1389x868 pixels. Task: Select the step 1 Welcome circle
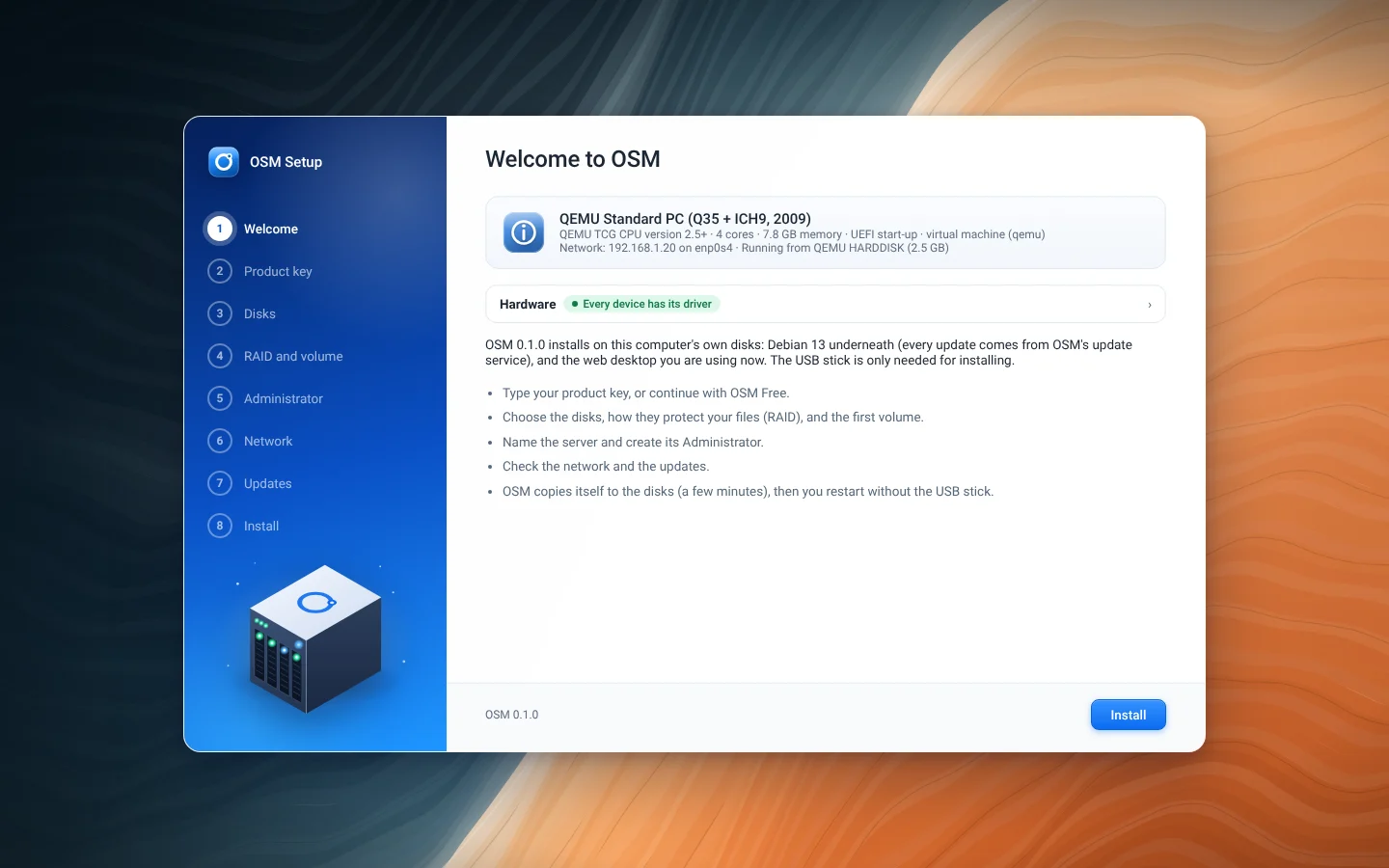point(220,229)
